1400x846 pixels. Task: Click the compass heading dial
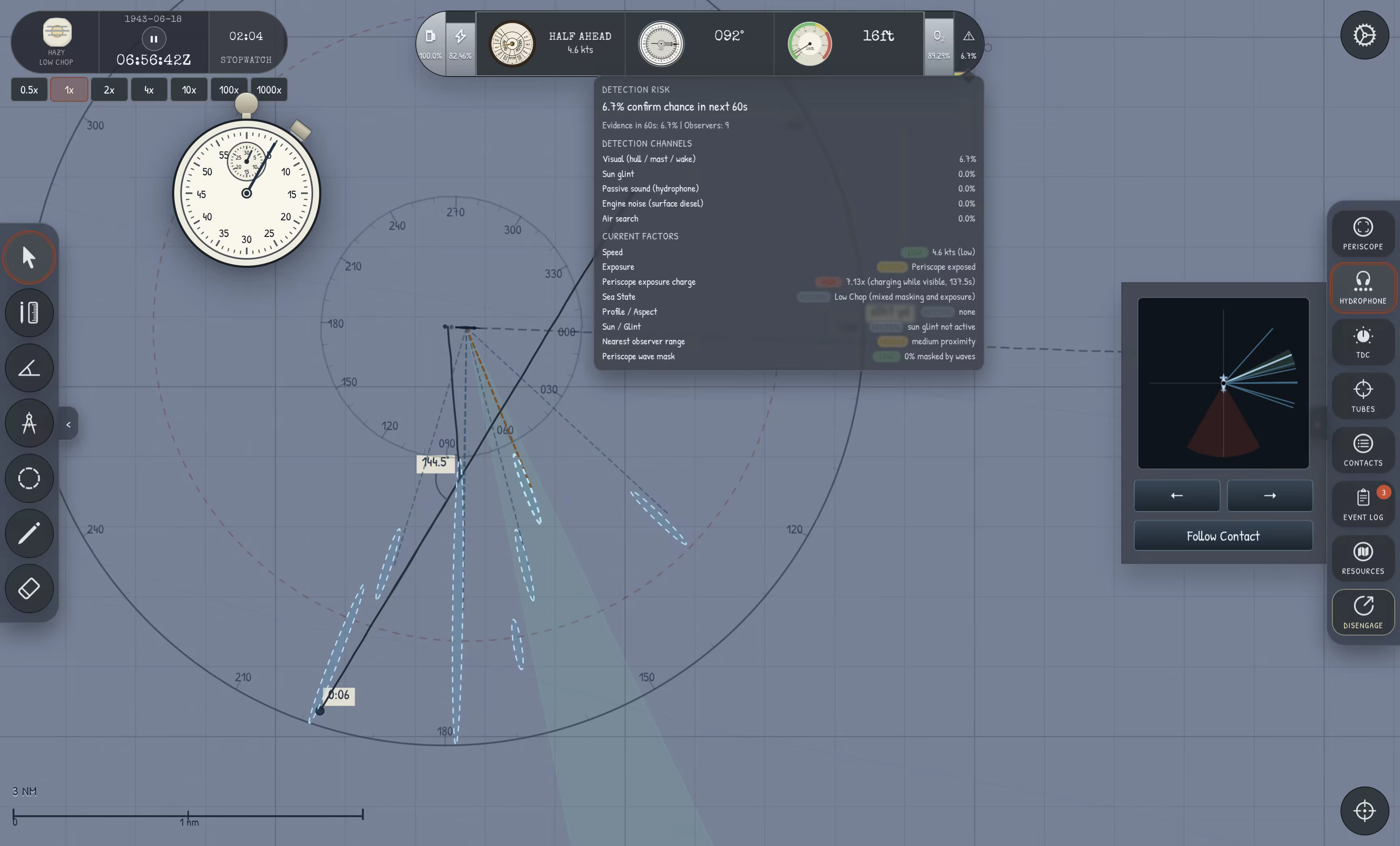coord(661,44)
